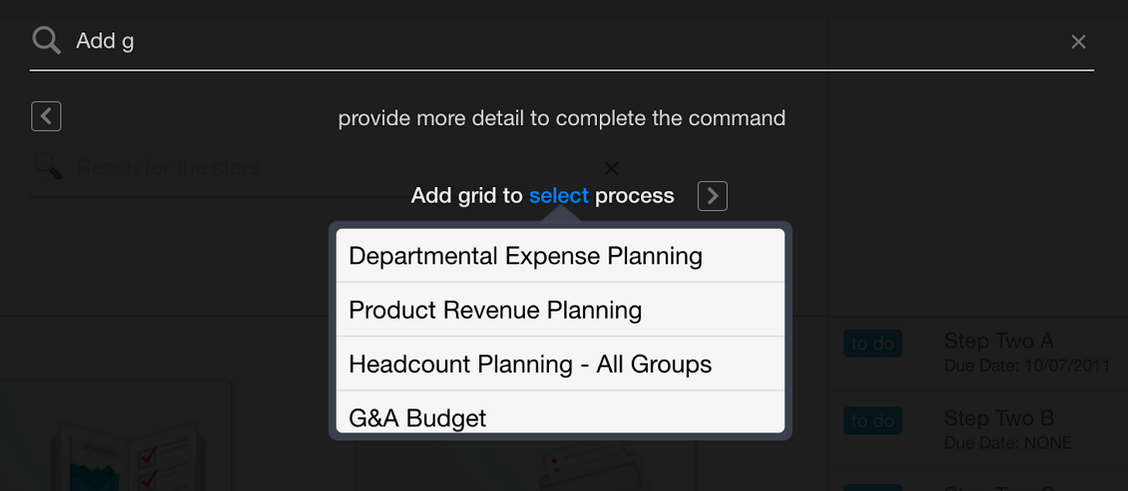Screen dimensions: 1128x491
Task: Click the magnifier icon beside Add g
Action: [x=47, y=41]
